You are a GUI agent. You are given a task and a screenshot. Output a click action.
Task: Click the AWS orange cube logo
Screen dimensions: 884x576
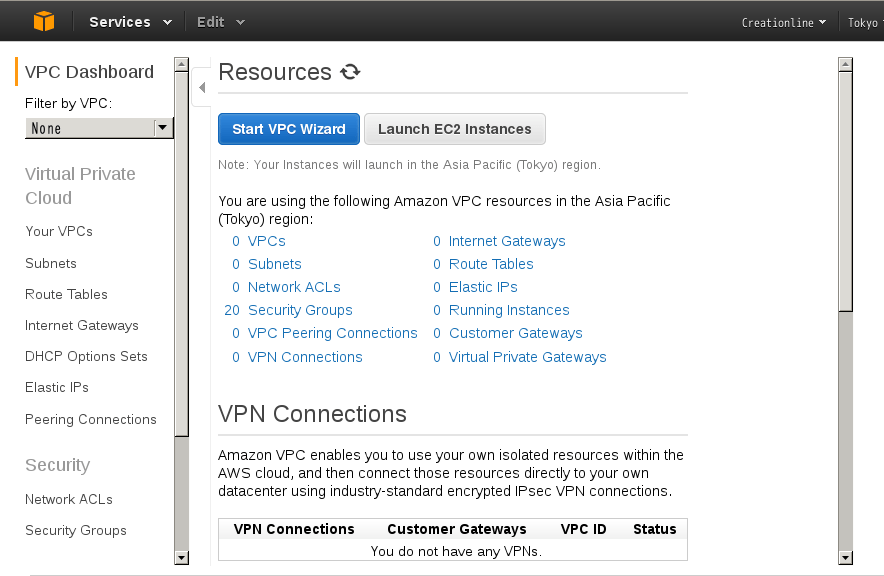pyautogui.click(x=44, y=21)
